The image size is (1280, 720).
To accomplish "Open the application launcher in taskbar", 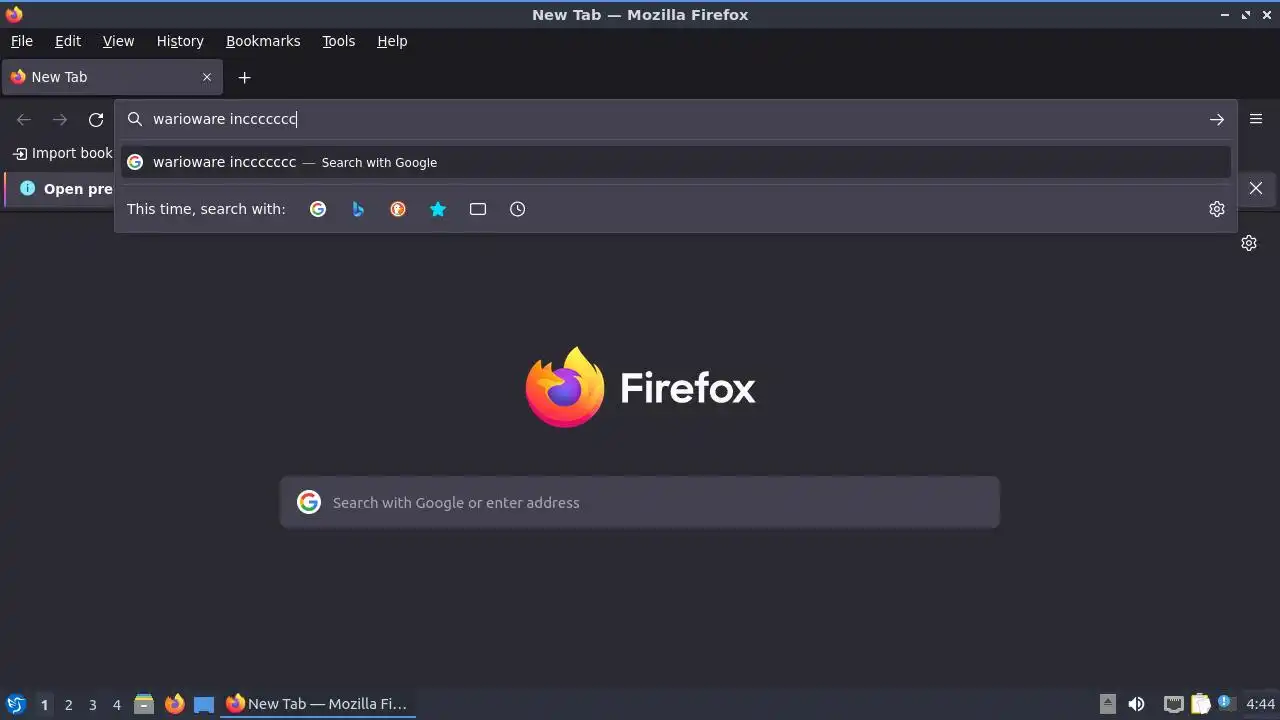I will pos(15,704).
